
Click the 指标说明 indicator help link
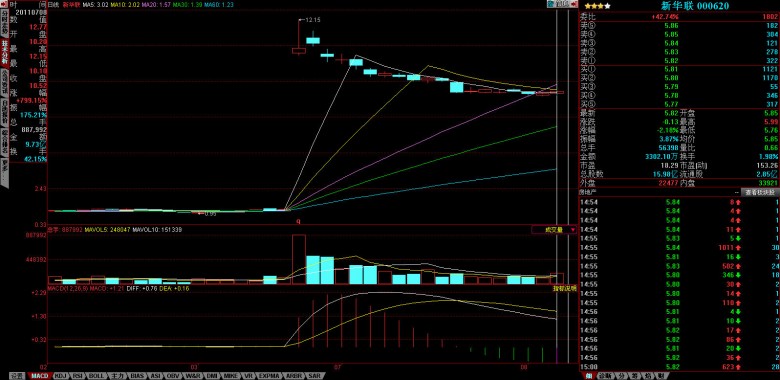[565, 288]
